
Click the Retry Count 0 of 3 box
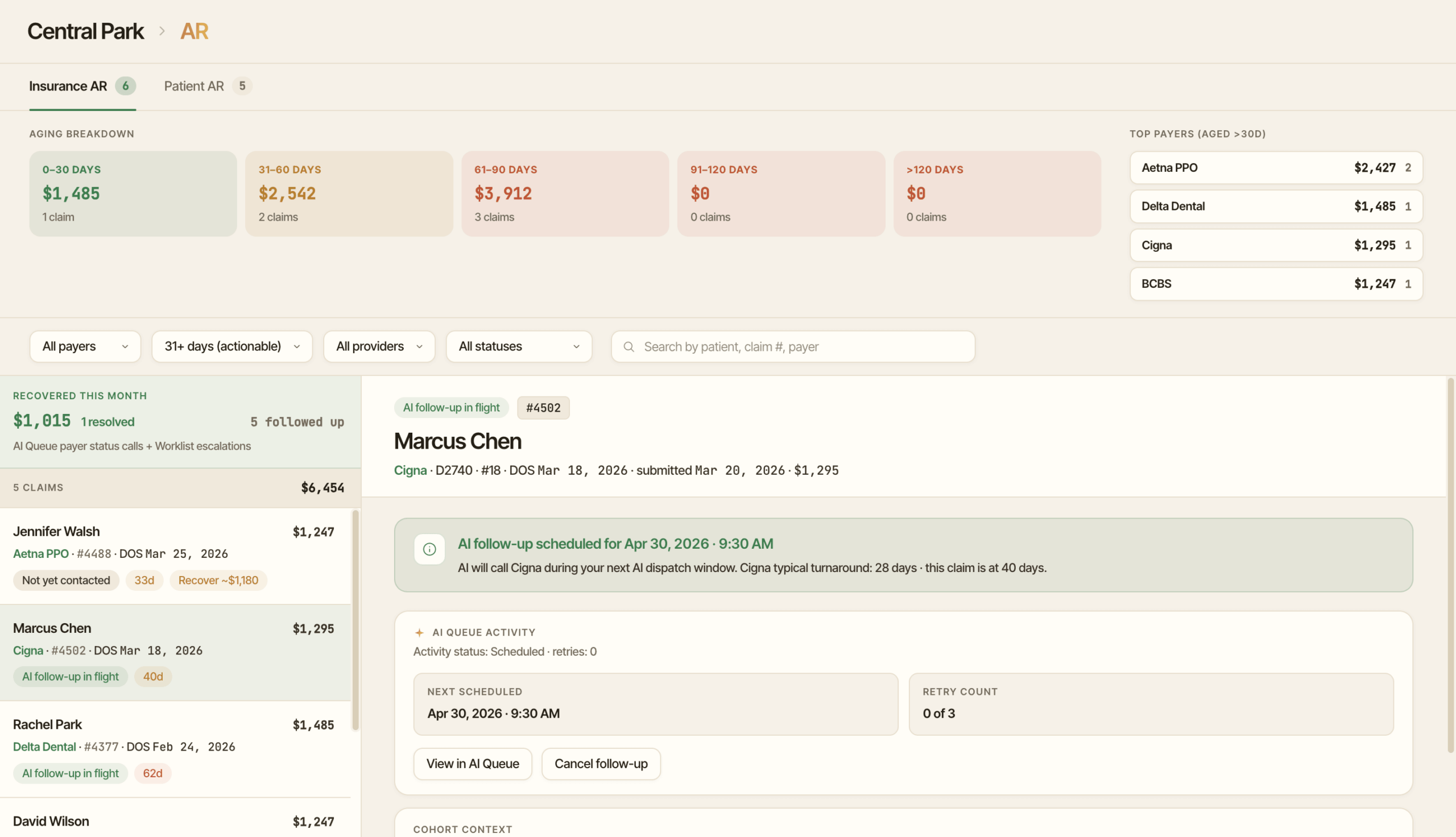pos(1151,705)
